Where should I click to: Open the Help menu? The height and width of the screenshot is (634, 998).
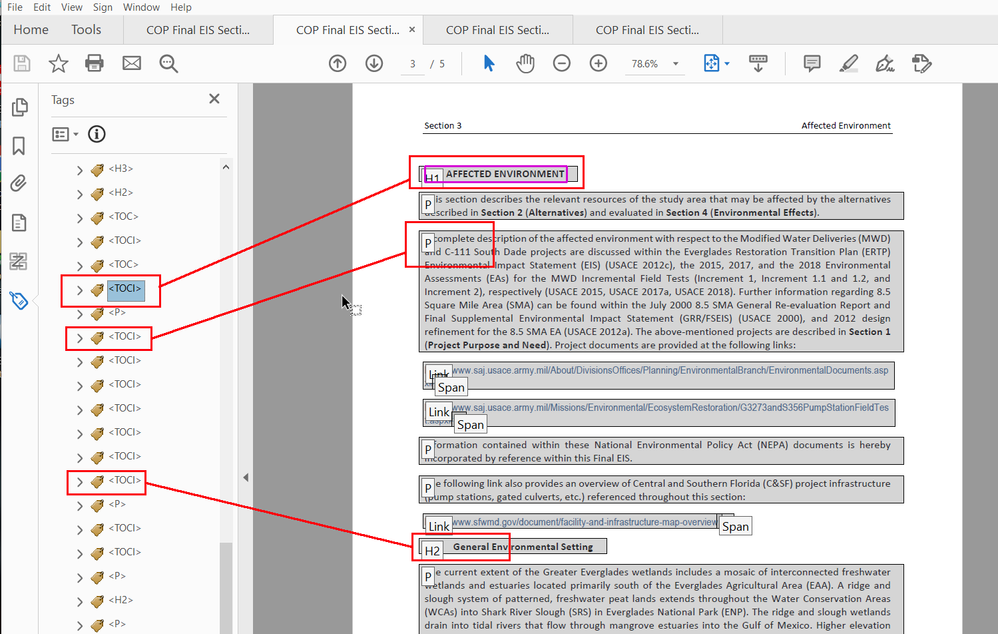(181, 7)
